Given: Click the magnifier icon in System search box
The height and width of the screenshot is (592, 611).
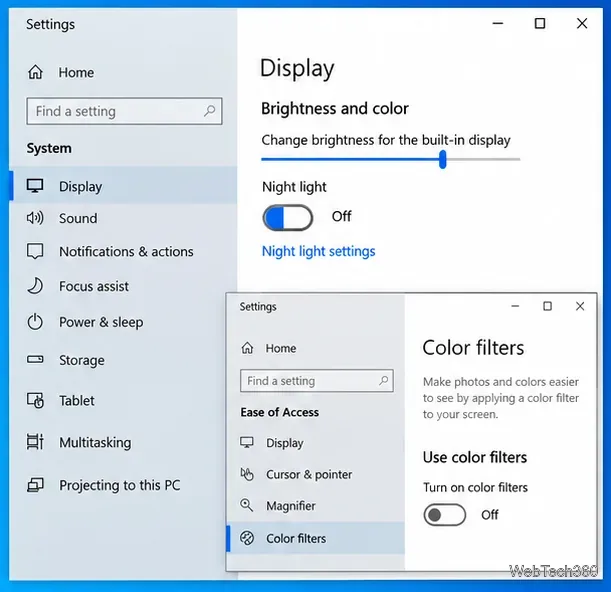Looking at the screenshot, I should point(210,111).
